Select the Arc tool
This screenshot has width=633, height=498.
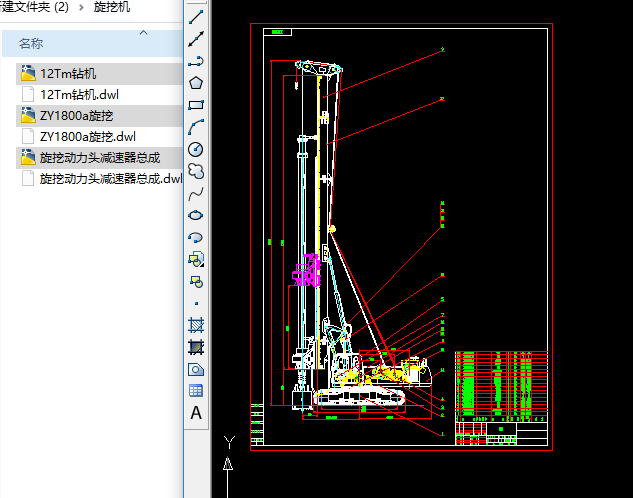(x=196, y=127)
